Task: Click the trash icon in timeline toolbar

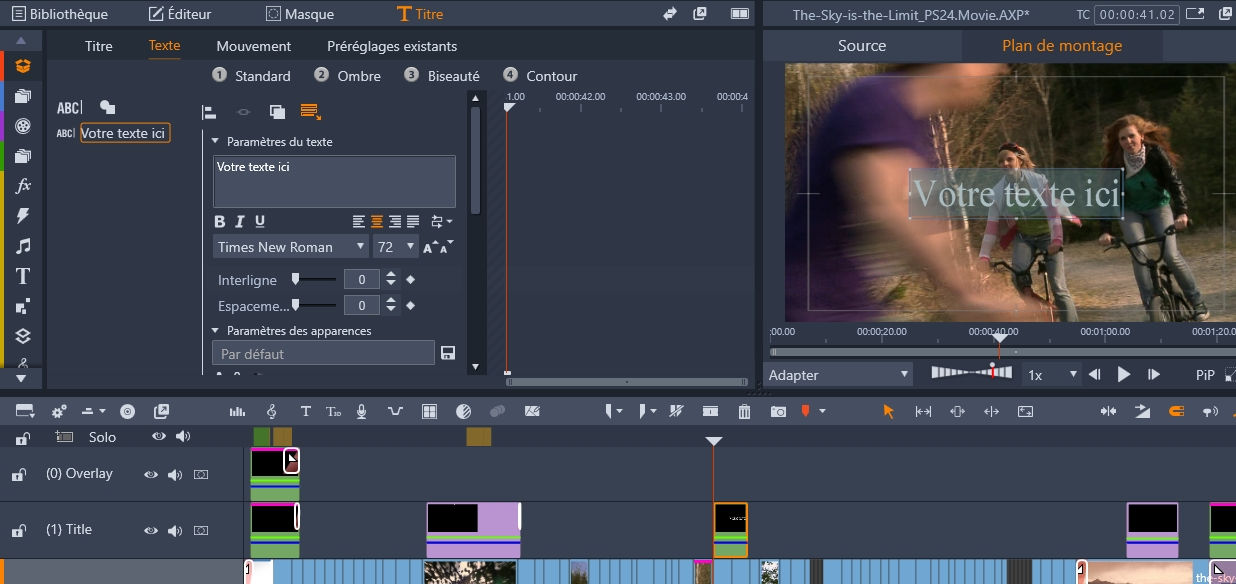Action: (744, 411)
